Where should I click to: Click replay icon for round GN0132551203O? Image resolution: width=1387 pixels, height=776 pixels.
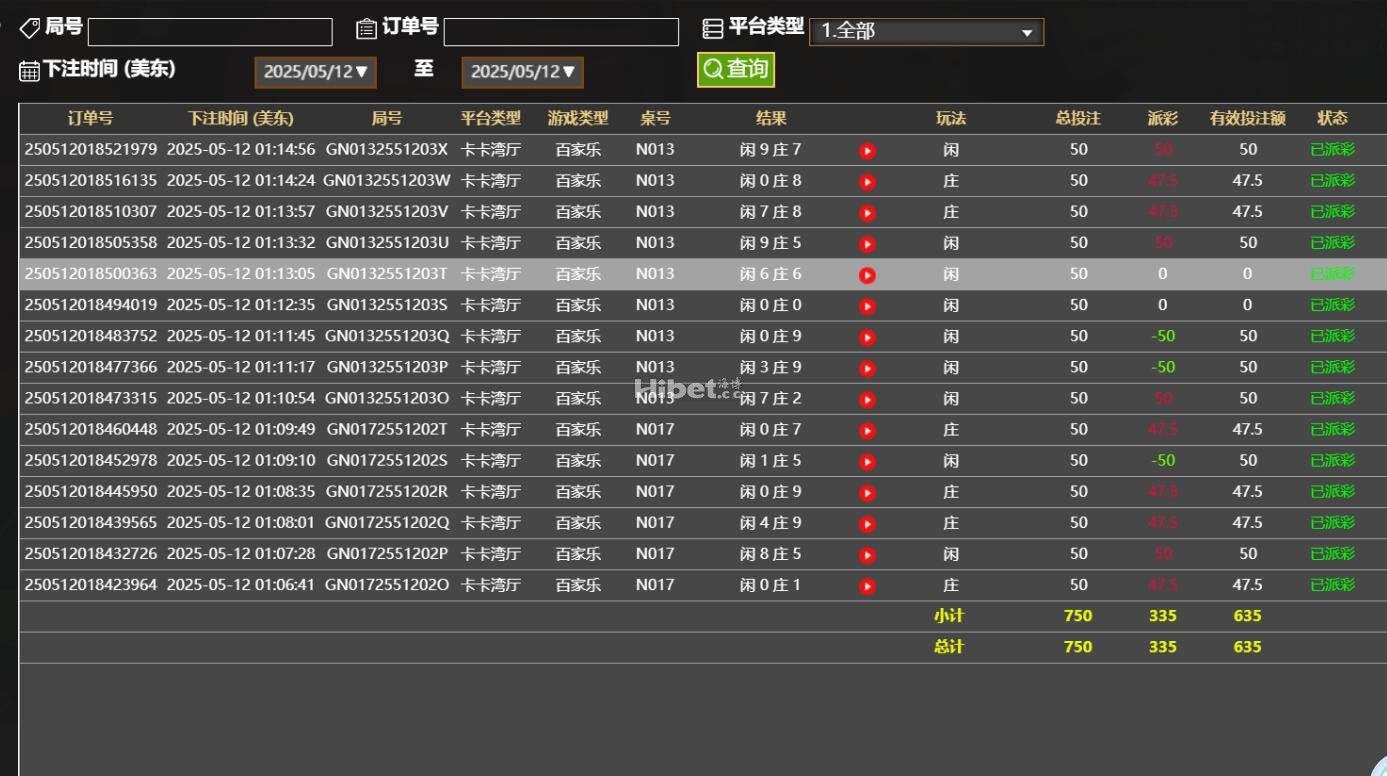pos(867,399)
